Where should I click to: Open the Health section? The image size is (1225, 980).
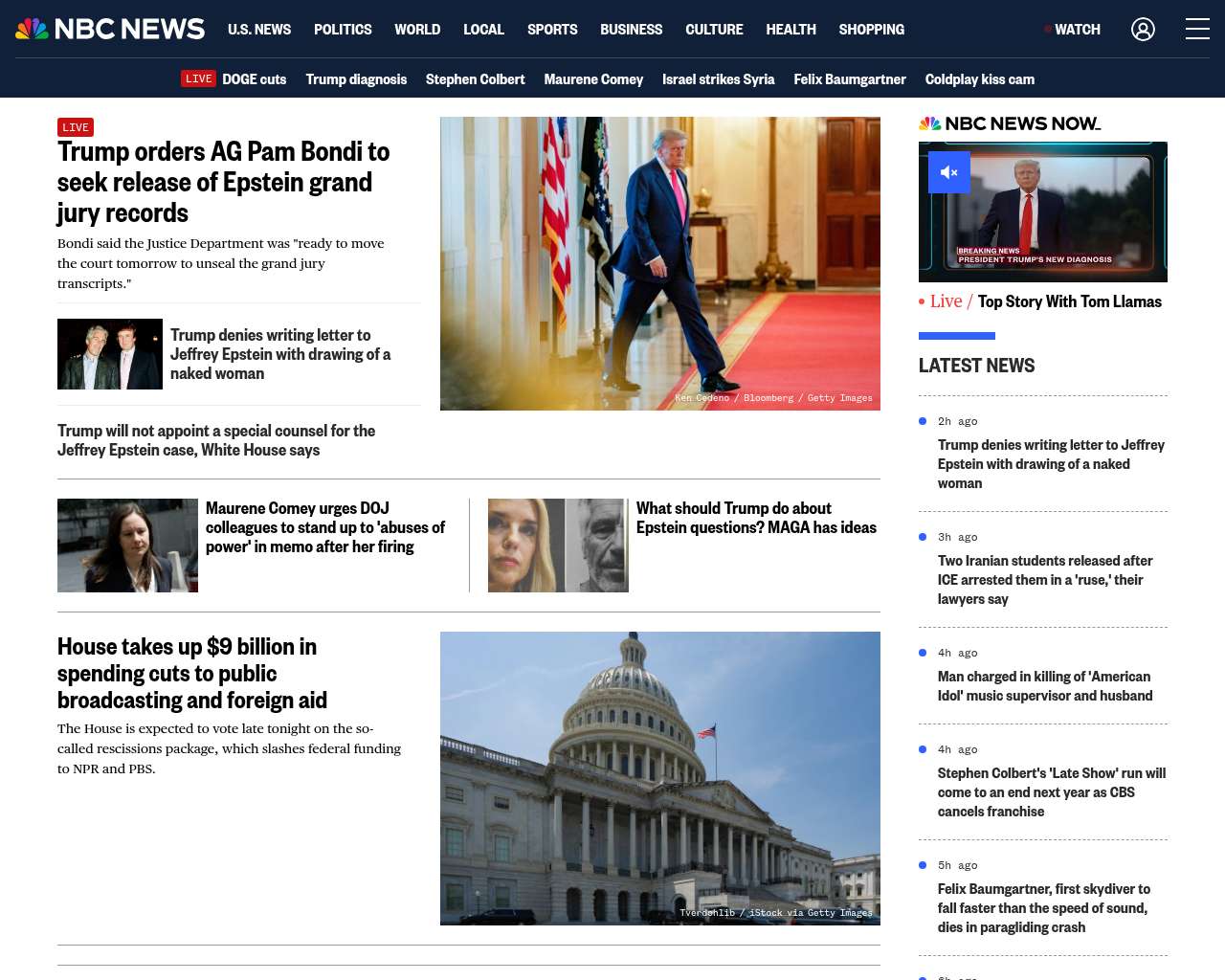tap(791, 30)
